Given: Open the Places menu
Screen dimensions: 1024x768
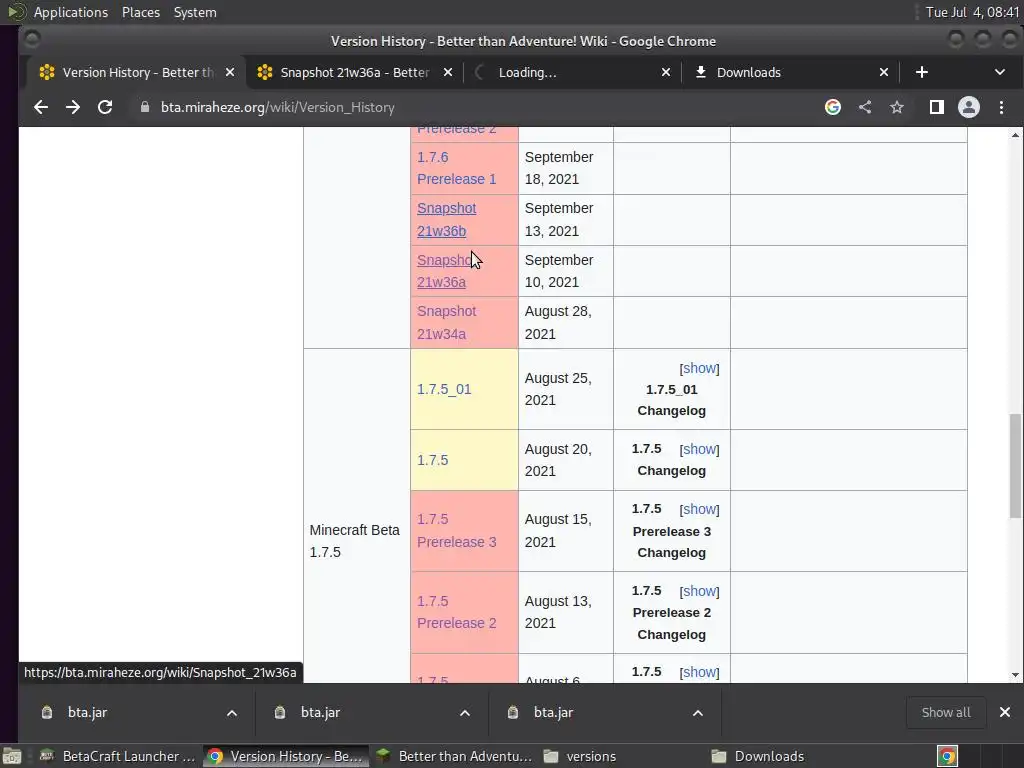Looking at the screenshot, I should point(140,12).
